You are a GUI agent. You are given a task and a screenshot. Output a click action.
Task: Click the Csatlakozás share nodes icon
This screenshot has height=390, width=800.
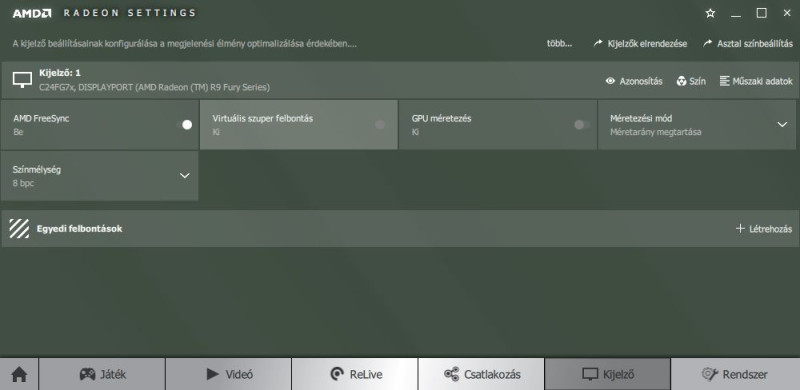(x=451, y=374)
